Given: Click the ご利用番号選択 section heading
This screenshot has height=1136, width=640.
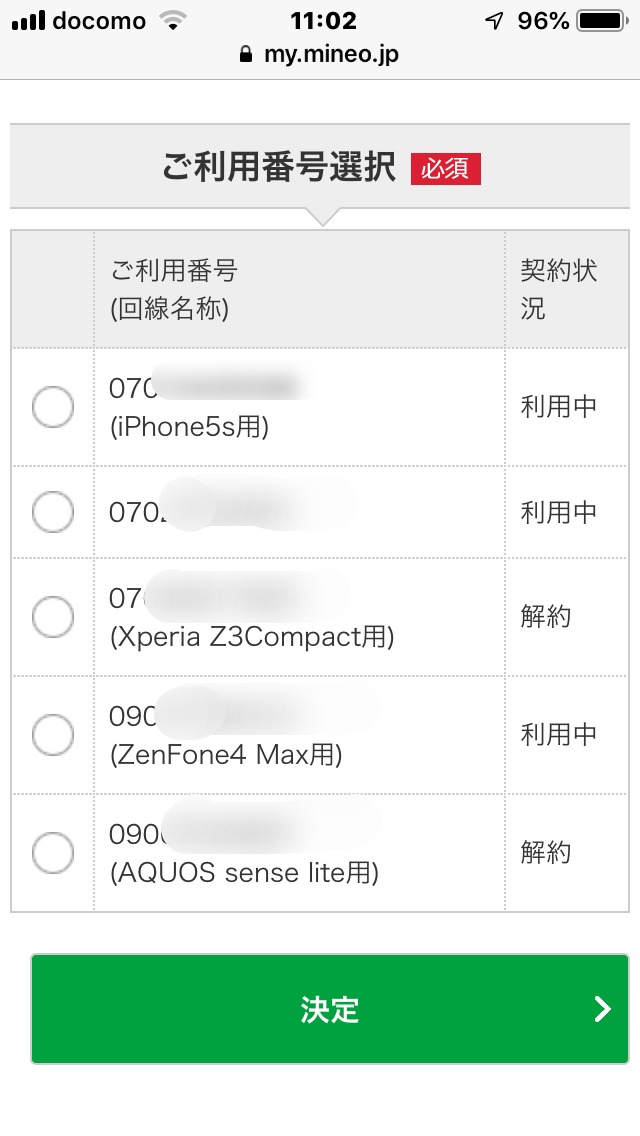Looking at the screenshot, I should point(279,167).
